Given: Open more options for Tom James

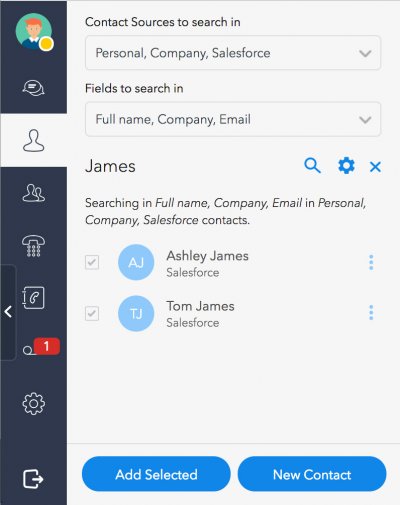Looking at the screenshot, I should coord(371,313).
